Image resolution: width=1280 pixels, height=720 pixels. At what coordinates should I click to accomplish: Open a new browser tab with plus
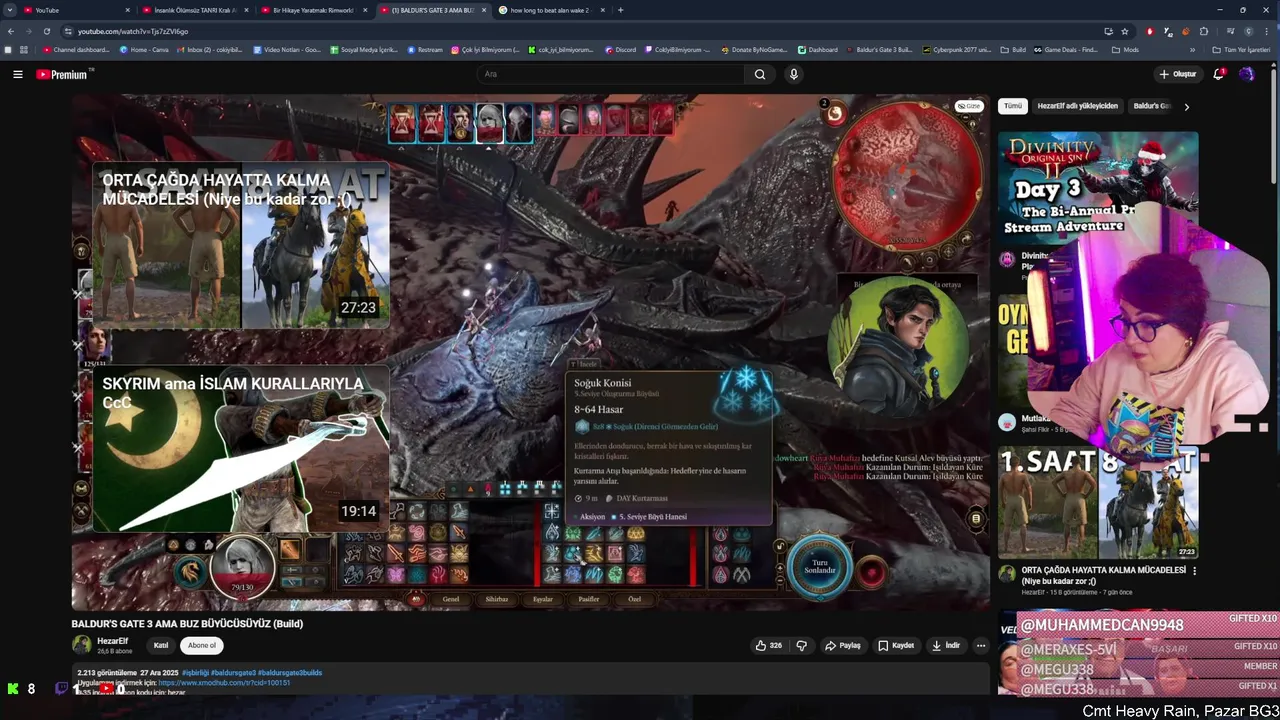tap(621, 10)
